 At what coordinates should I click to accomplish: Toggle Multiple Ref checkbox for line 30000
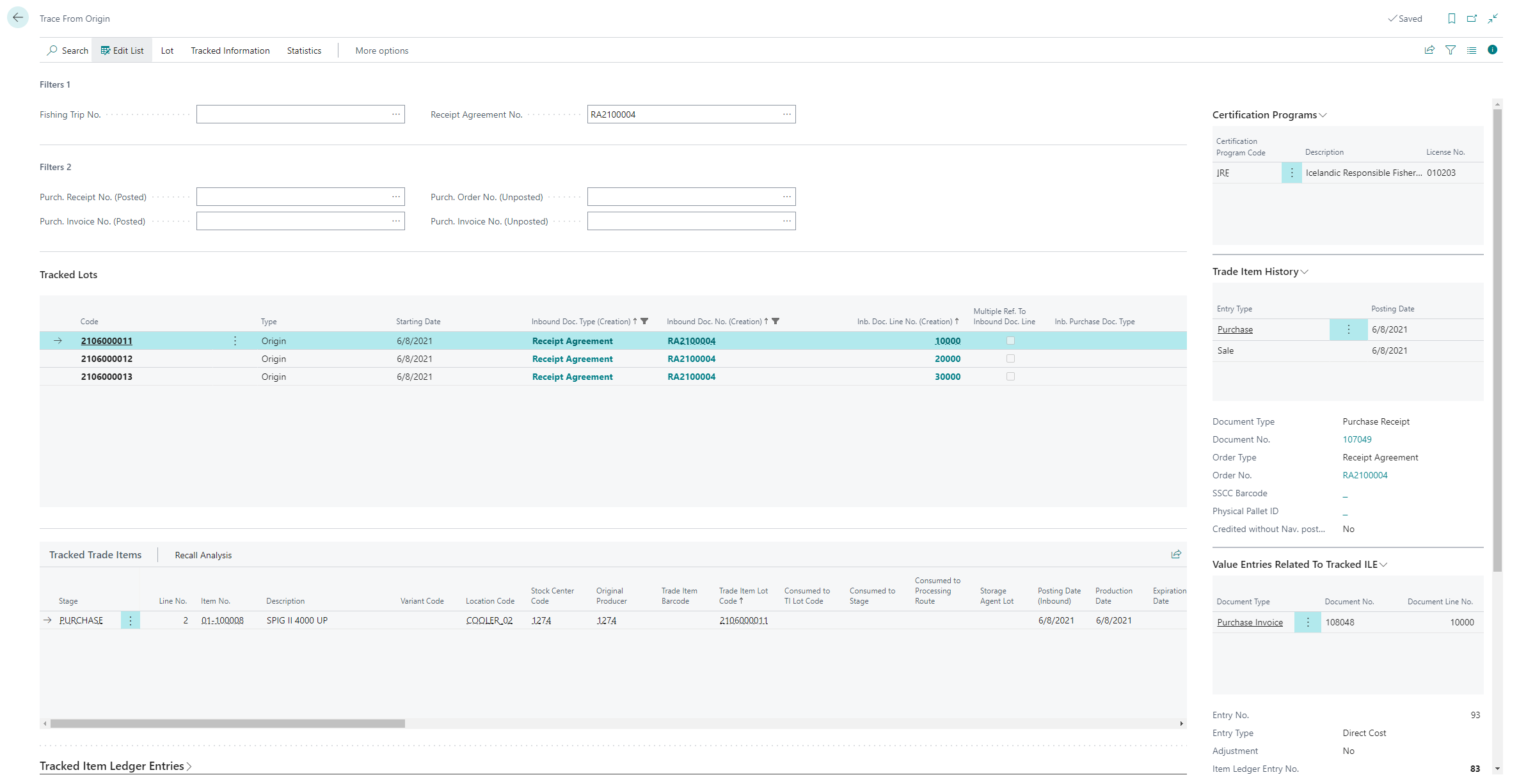(1010, 377)
